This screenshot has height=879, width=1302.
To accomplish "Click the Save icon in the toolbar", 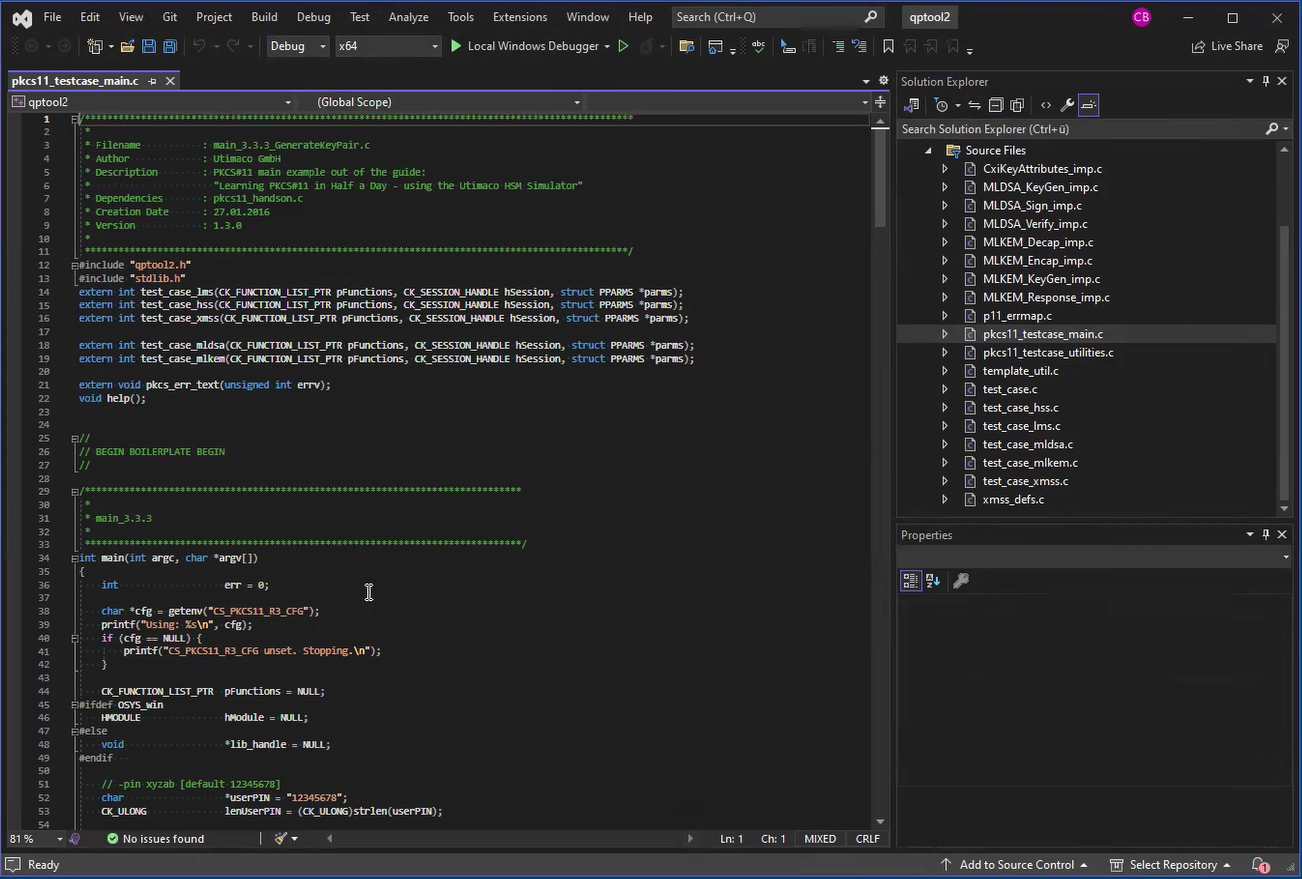I will (148, 46).
